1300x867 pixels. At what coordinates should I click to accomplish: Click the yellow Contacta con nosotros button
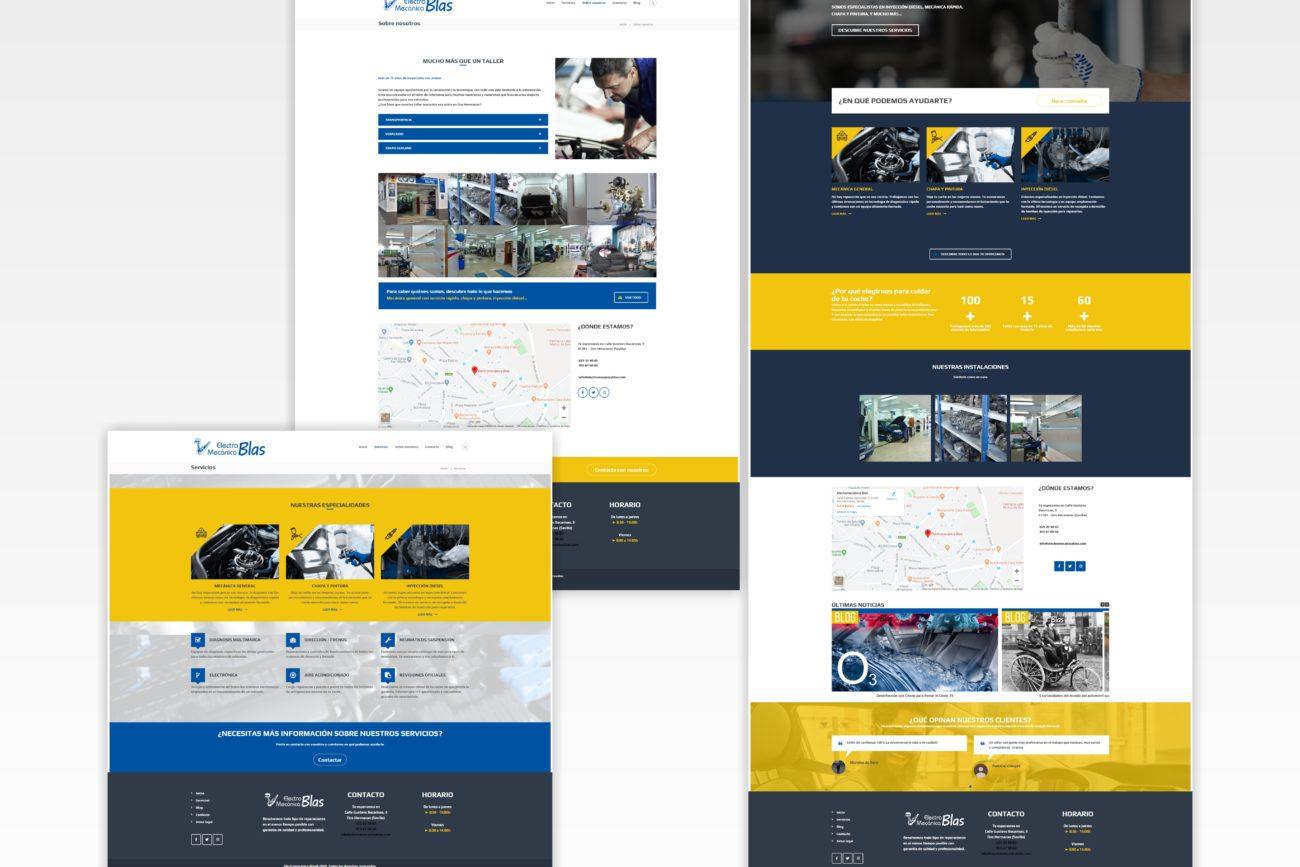pos(620,469)
